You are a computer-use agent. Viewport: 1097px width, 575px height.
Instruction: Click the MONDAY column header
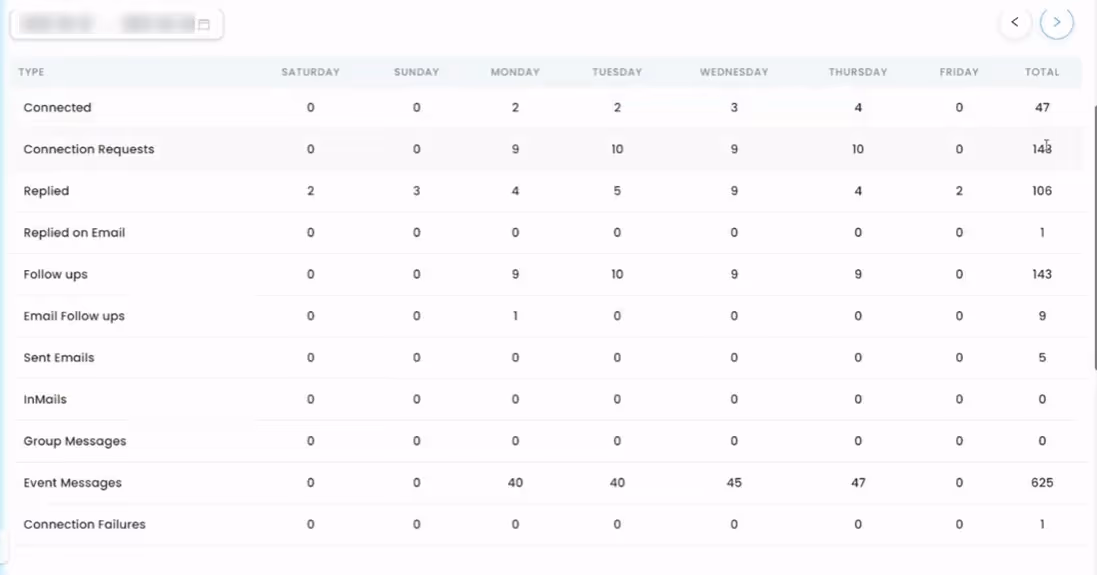[x=515, y=72]
